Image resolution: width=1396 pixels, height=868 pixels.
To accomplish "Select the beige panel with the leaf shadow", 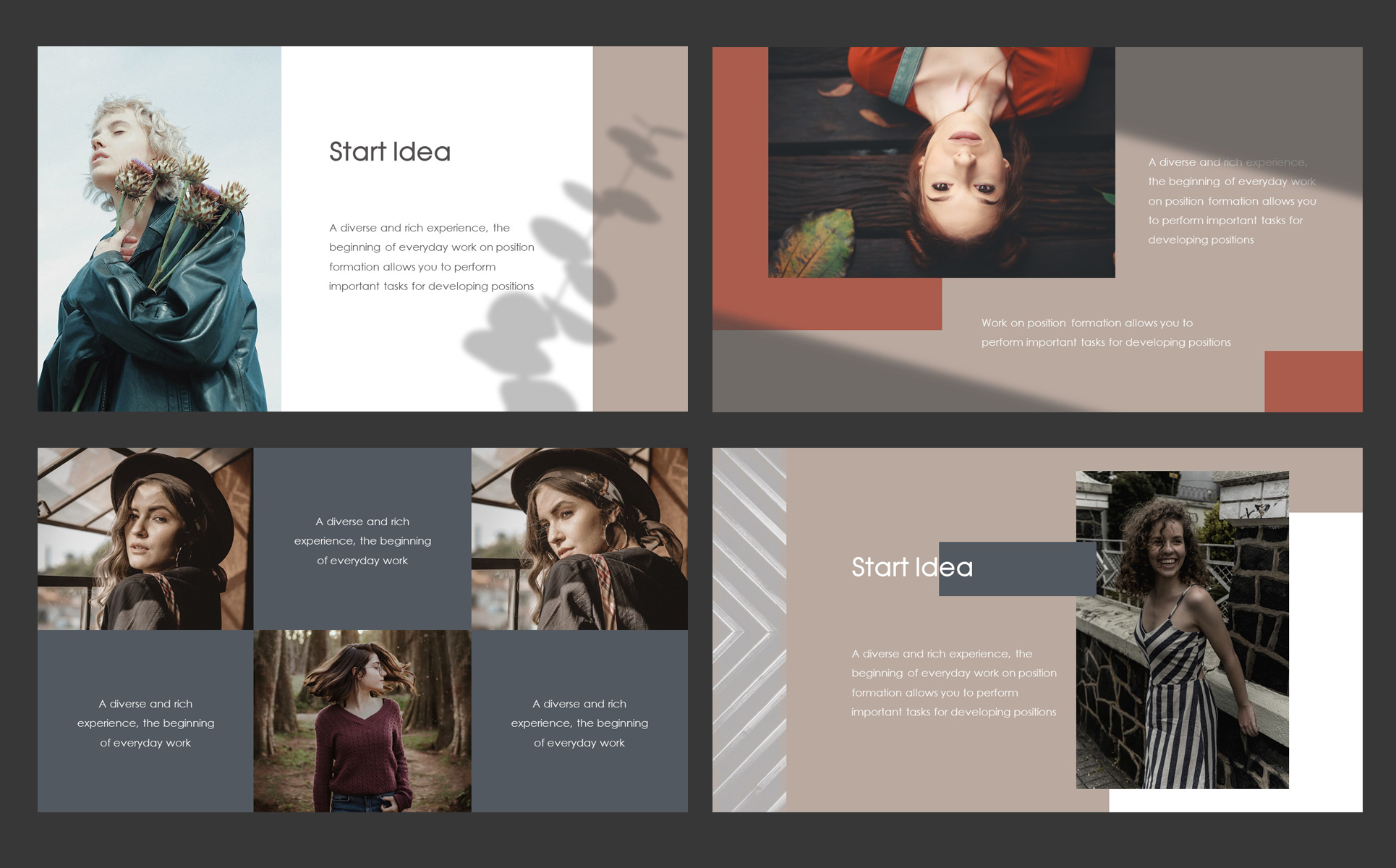I will click(640, 229).
